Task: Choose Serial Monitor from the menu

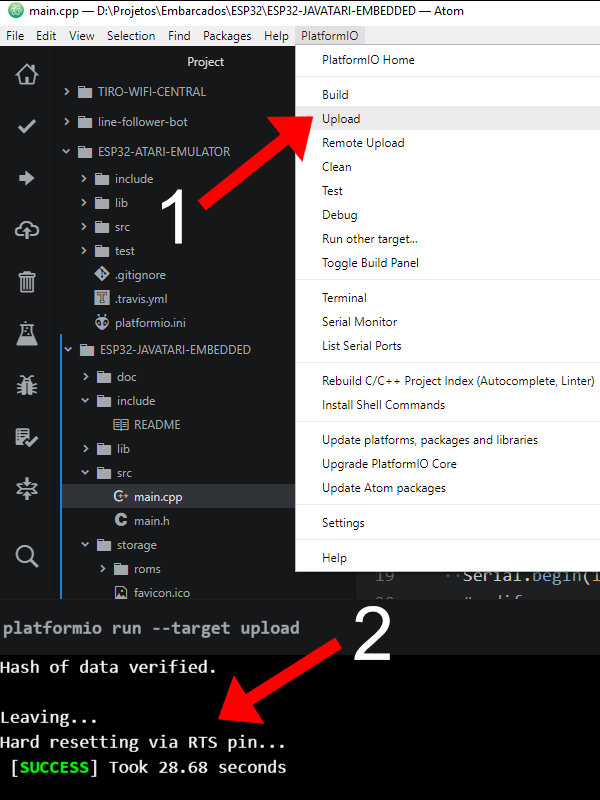Action: coord(359,322)
